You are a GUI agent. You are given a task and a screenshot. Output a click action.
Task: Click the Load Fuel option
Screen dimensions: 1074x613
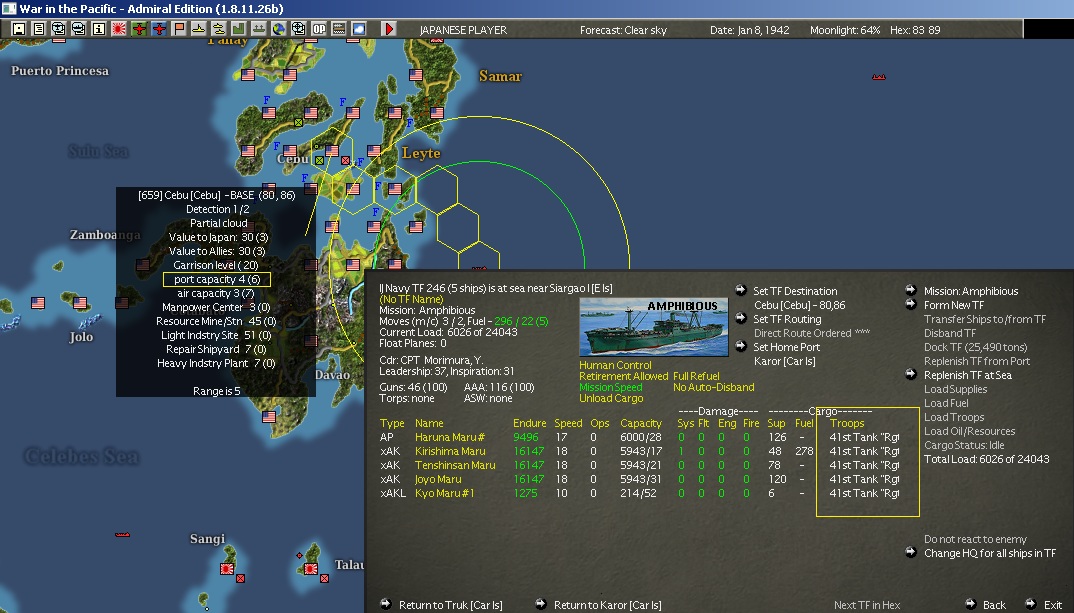click(x=946, y=403)
